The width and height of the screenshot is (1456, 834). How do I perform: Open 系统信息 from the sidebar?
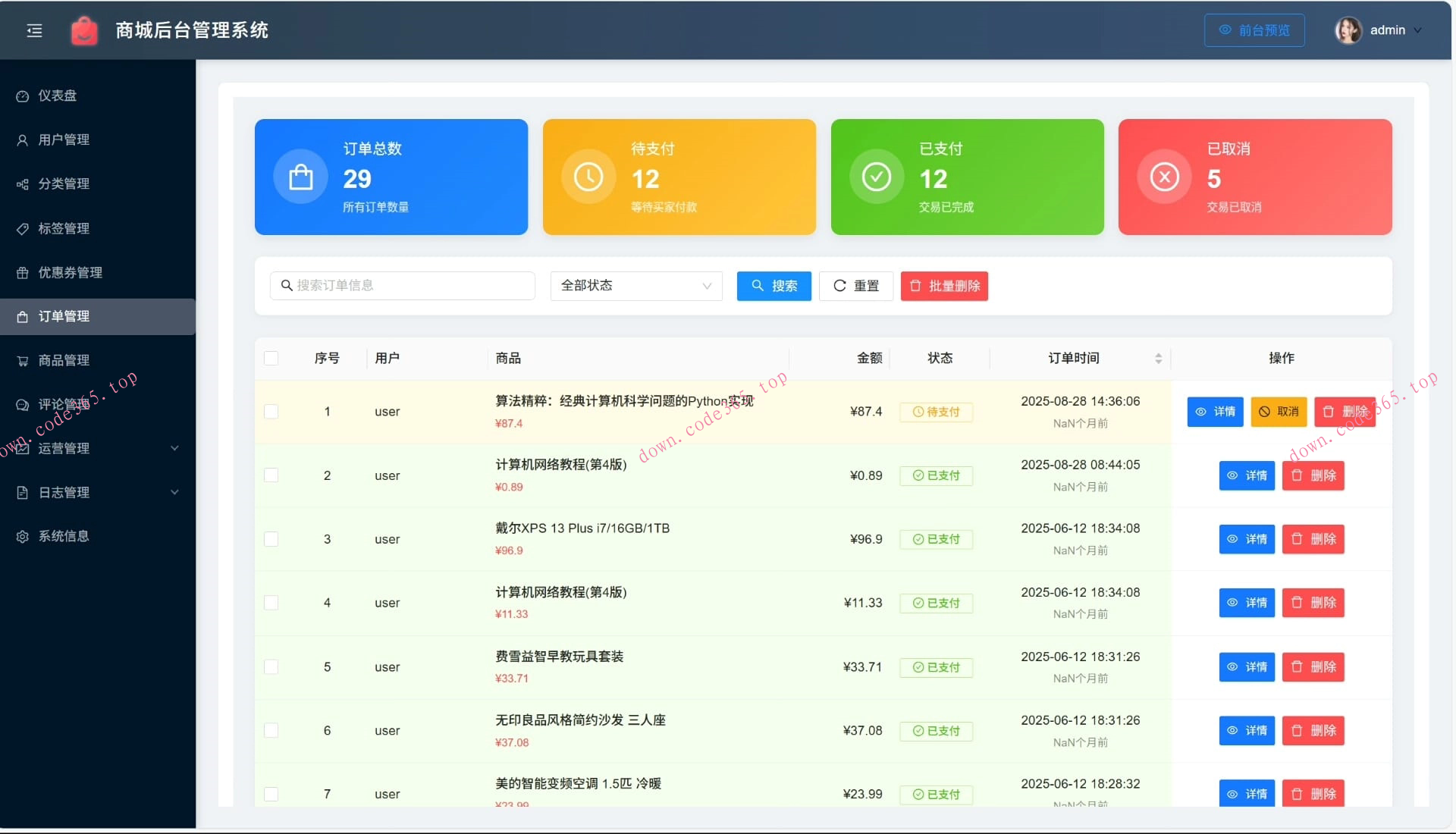pyautogui.click(x=64, y=536)
